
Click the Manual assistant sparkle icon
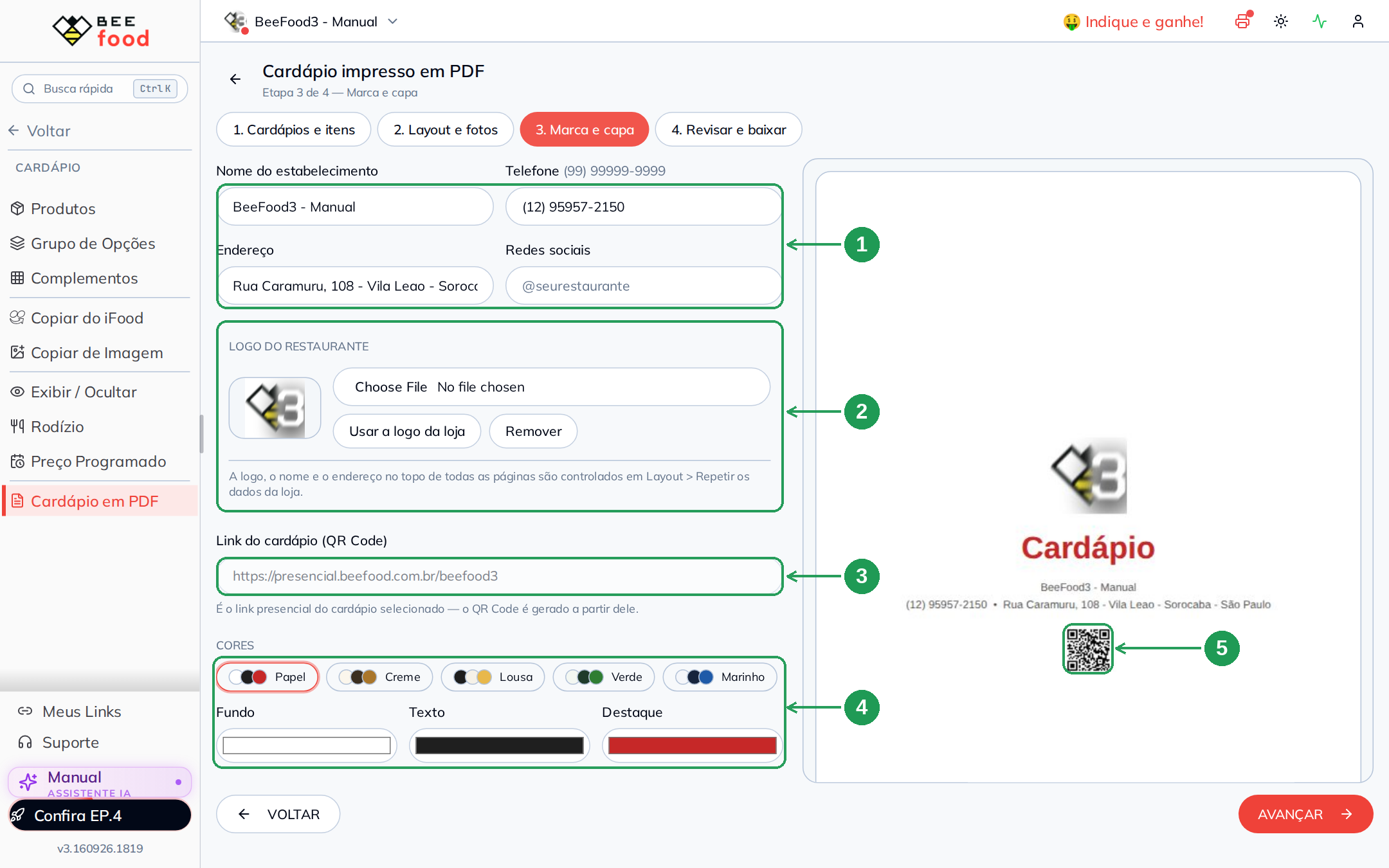(x=28, y=782)
